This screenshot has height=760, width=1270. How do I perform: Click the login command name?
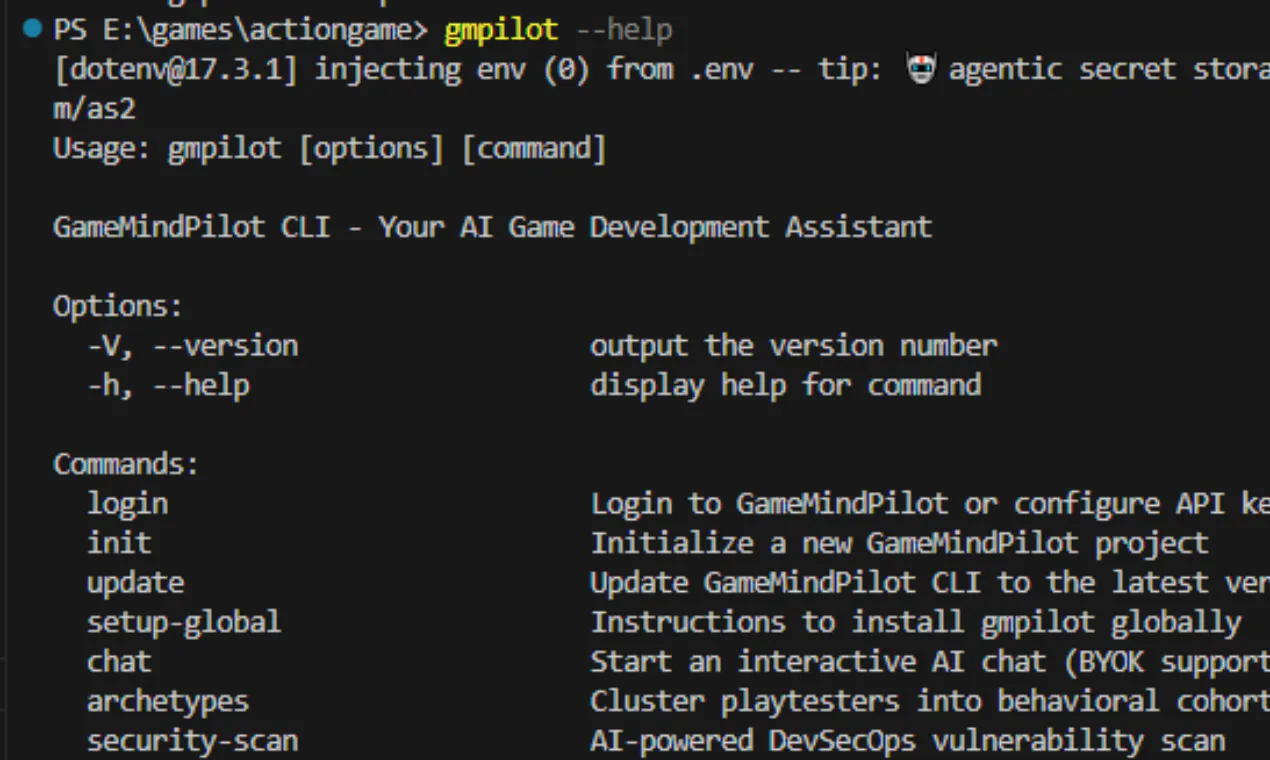click(127, 504)
